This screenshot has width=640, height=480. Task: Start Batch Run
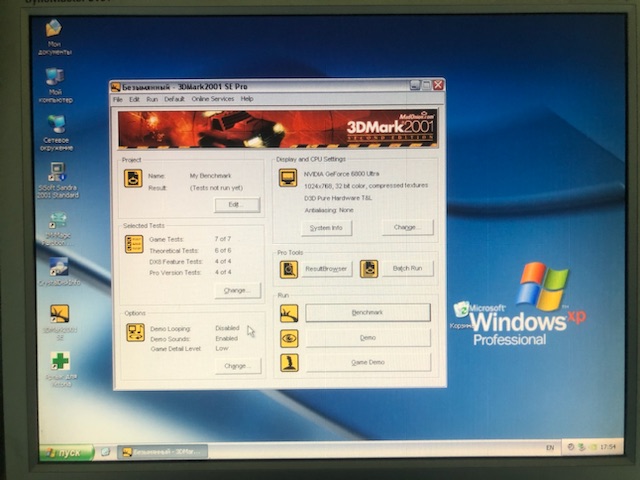[407, 269]
